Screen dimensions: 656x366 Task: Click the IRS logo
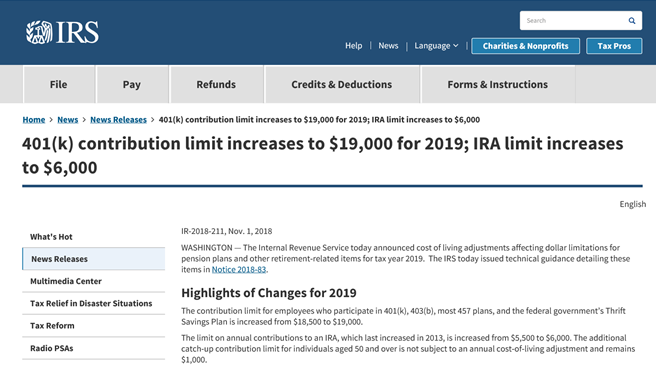tap(62, 32)
